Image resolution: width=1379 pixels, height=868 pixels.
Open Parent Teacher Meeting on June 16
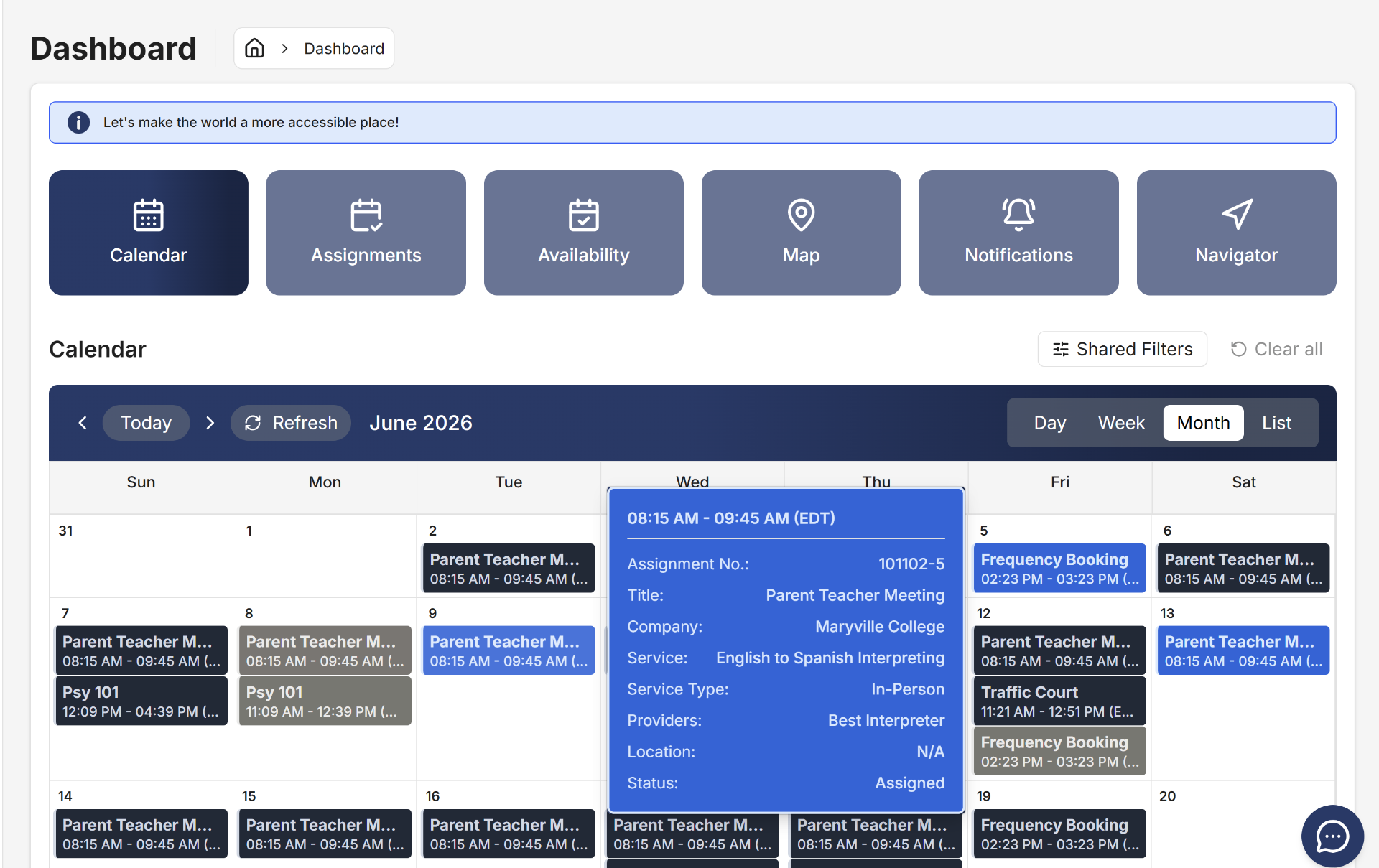[509, 834]
